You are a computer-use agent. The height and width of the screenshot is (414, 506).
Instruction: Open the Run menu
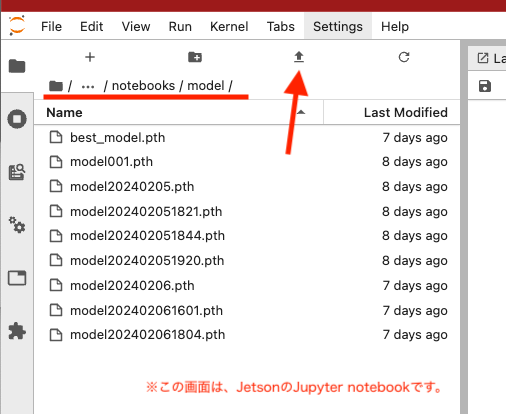[180, 26]
